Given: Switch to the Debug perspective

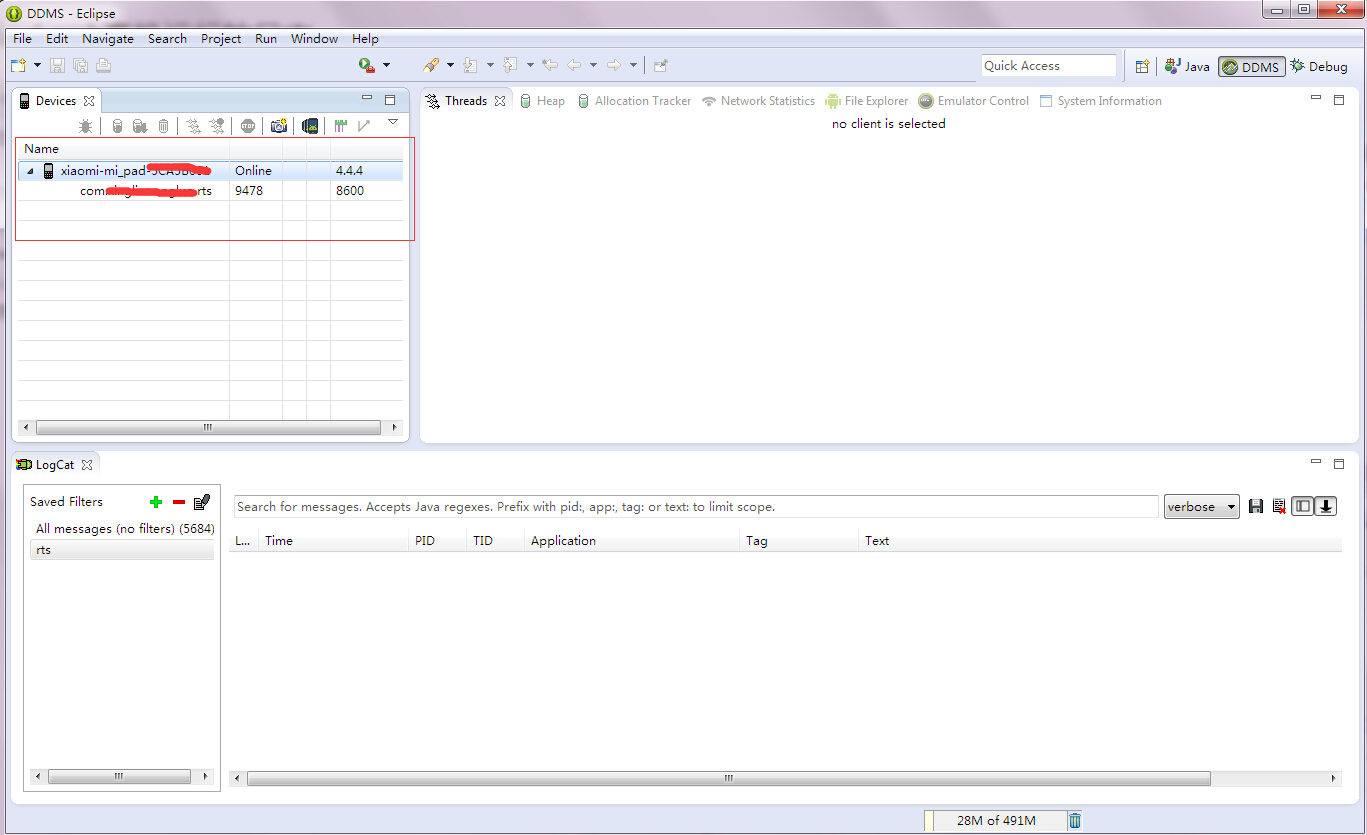Looking at the screenshot, I should [1319, 66].
